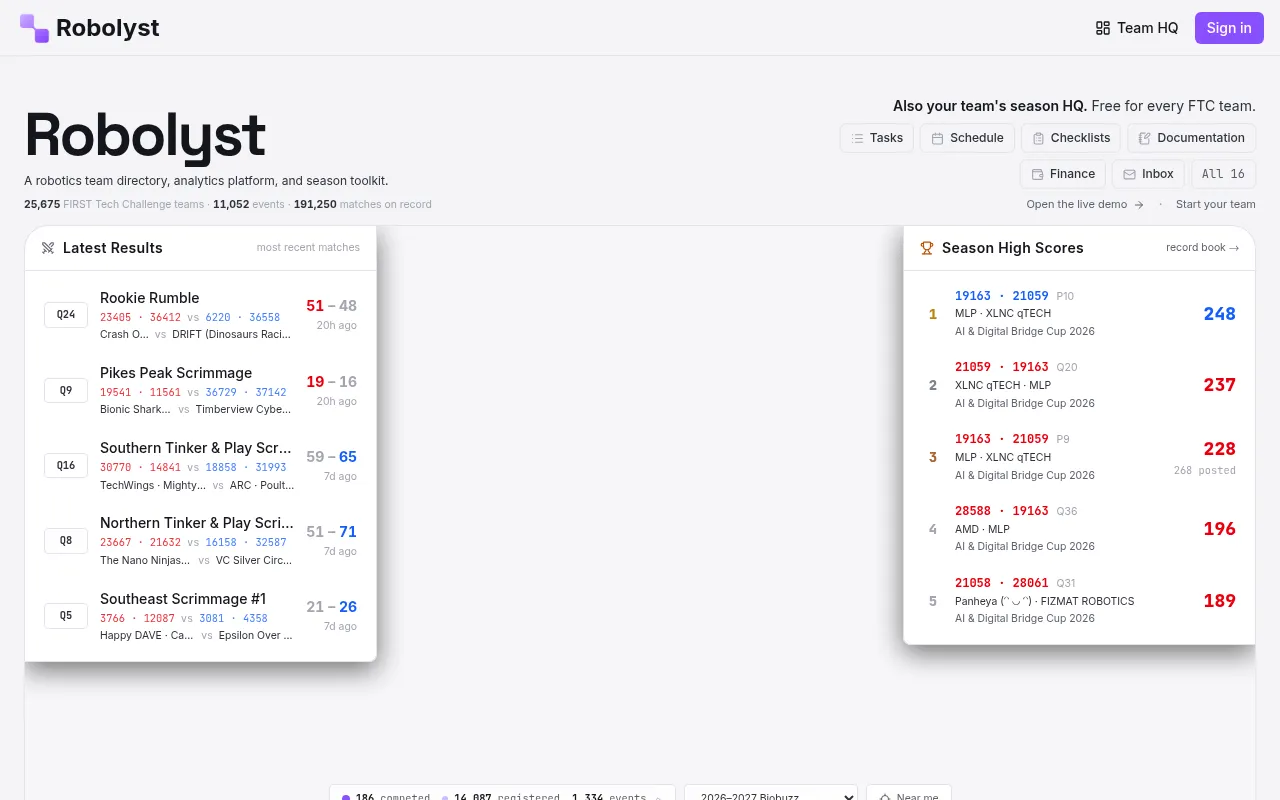Click the Documentation notebook icon
Viewport: 1280px width, 800px height.
click(1144, 138)
